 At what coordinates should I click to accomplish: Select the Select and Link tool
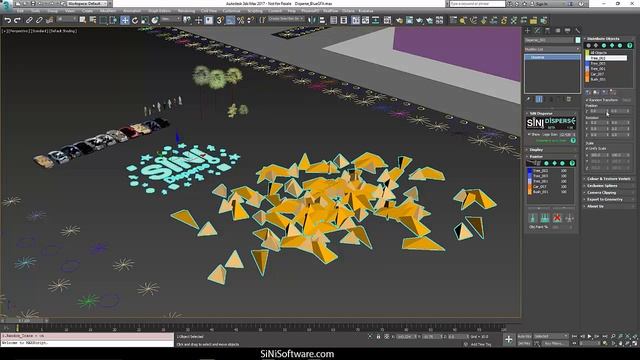(29, 20)
